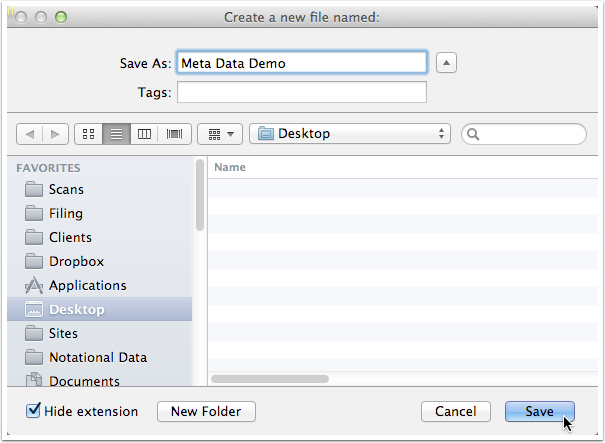Click the Save As name field
This screenshot has width=605, height=443.
(x=302, y=62)
